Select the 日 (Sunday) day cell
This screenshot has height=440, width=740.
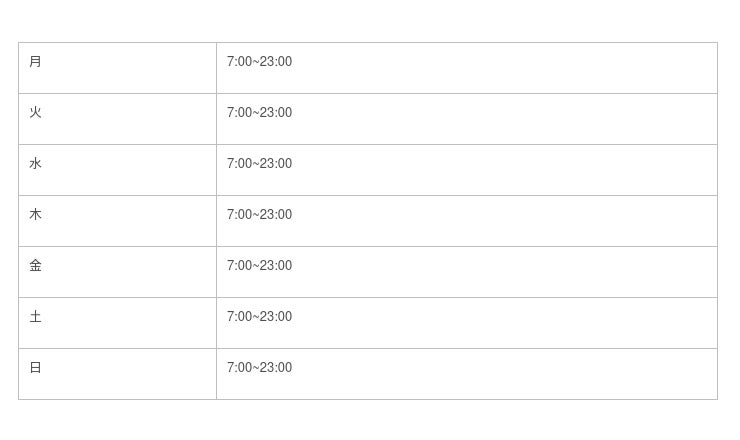[x=36, y=368]
